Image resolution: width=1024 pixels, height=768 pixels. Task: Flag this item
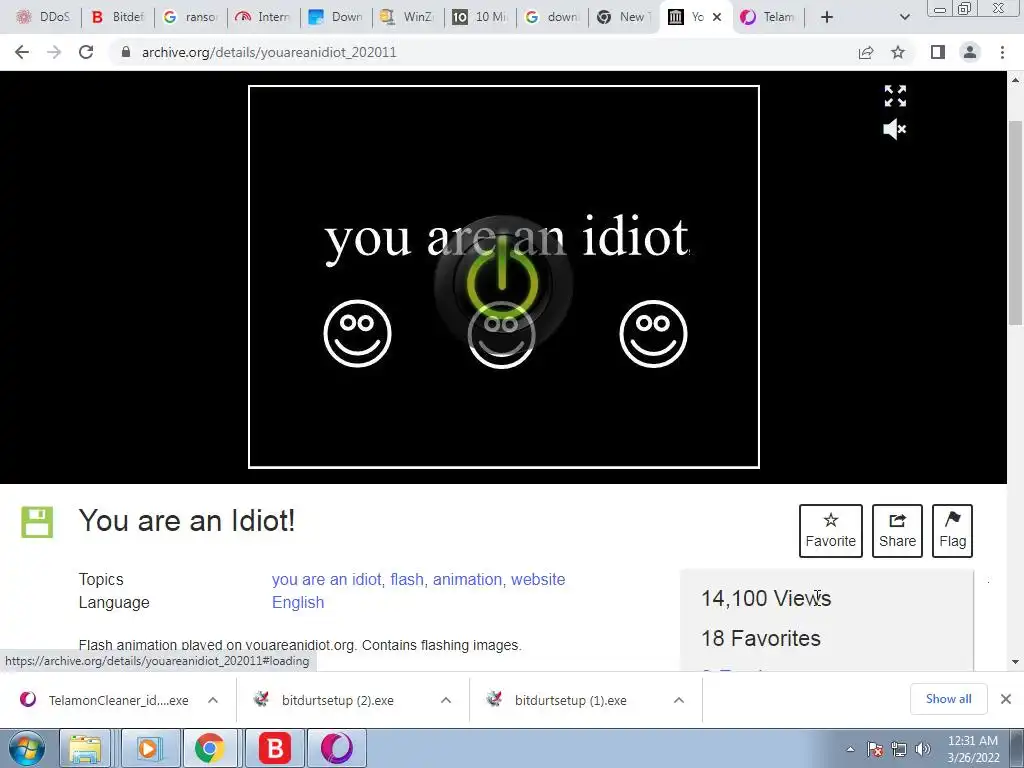coord(952,531)
